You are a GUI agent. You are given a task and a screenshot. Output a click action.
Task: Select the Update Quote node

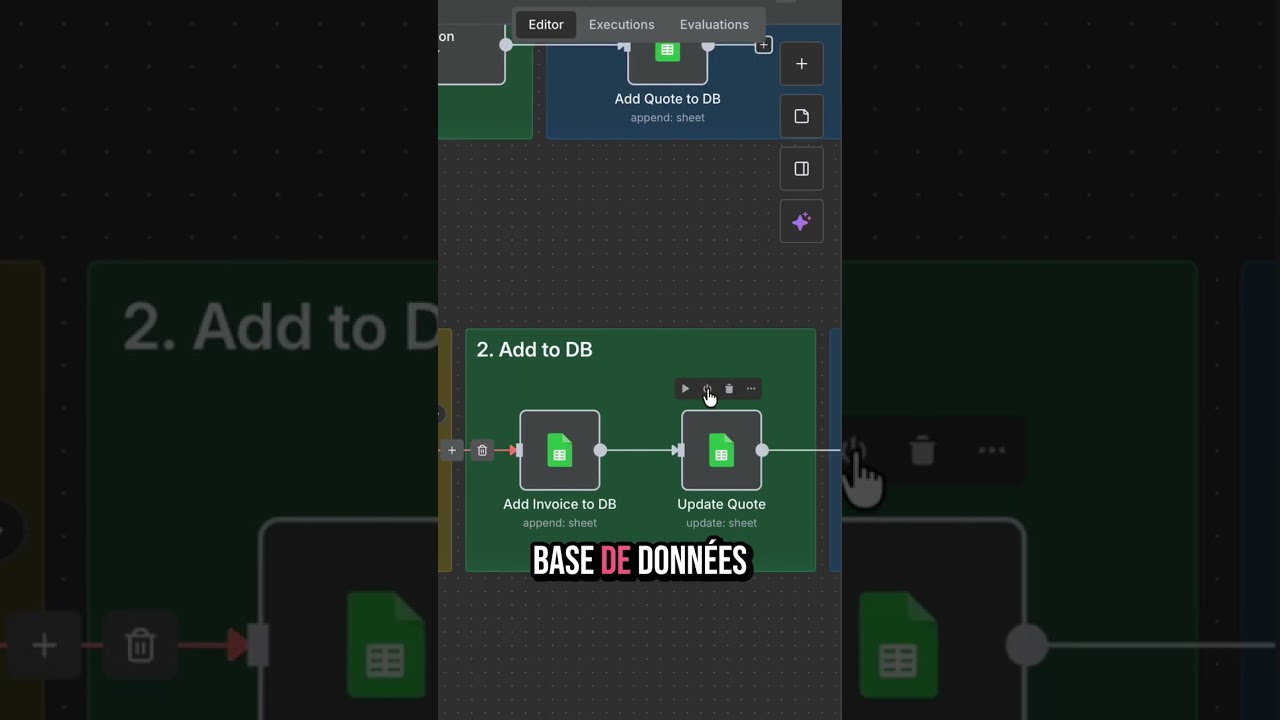(x=721, y=450)
